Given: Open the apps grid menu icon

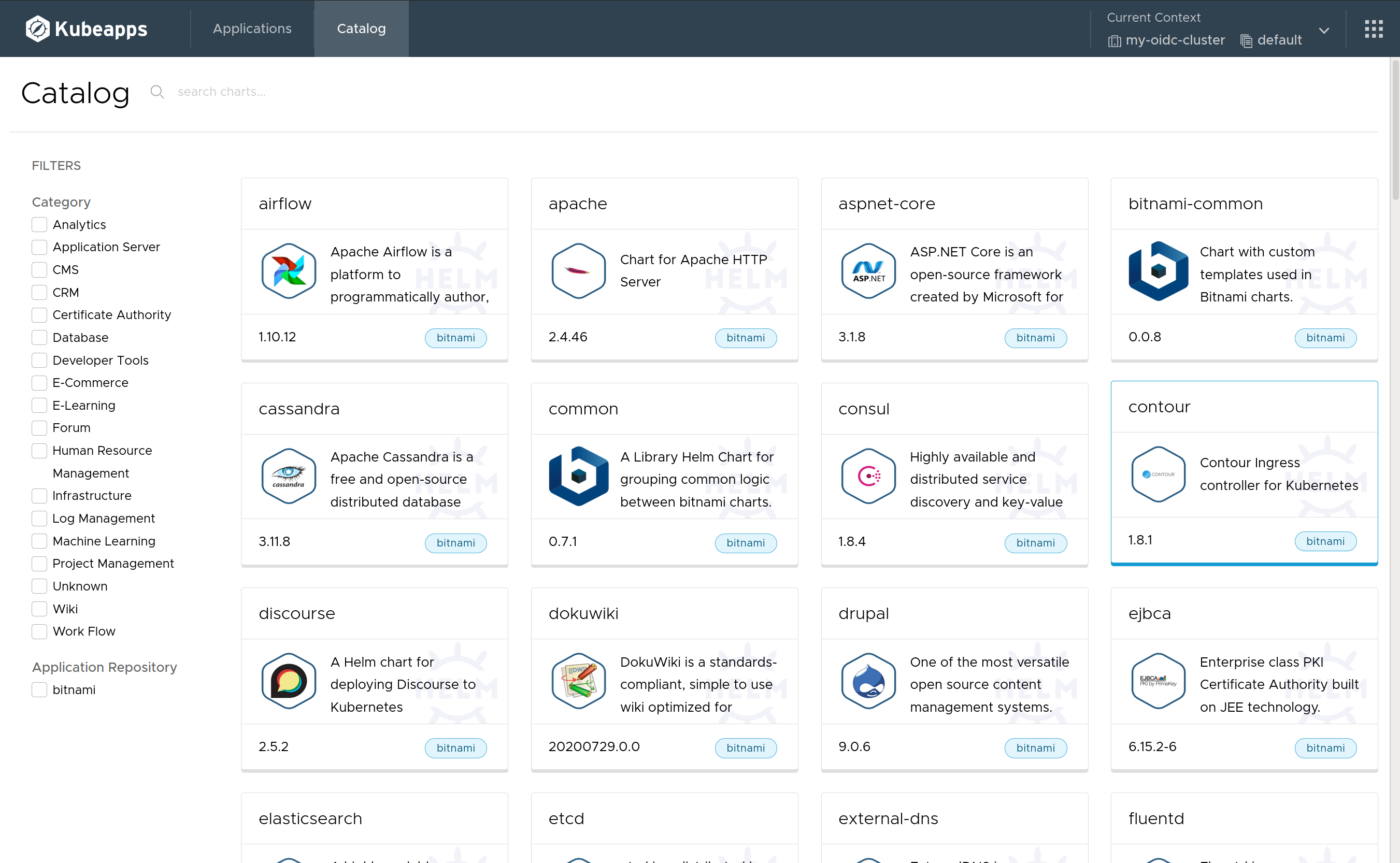Looking at the screenshot, I should [1373, 28].
